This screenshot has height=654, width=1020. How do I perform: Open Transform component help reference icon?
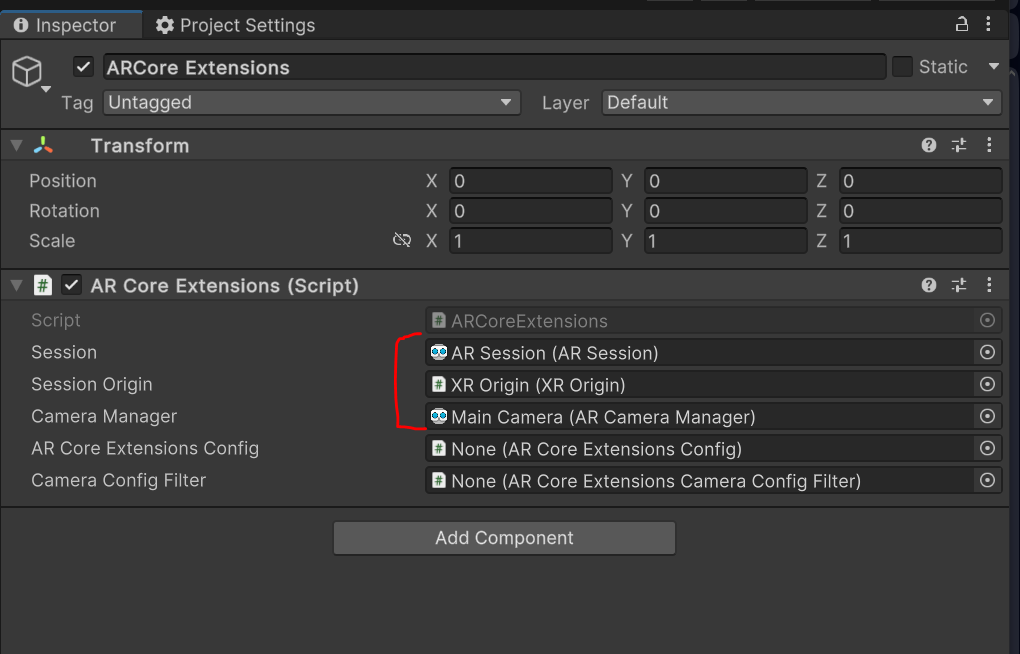pyautogui.click(x=929, y=146)
